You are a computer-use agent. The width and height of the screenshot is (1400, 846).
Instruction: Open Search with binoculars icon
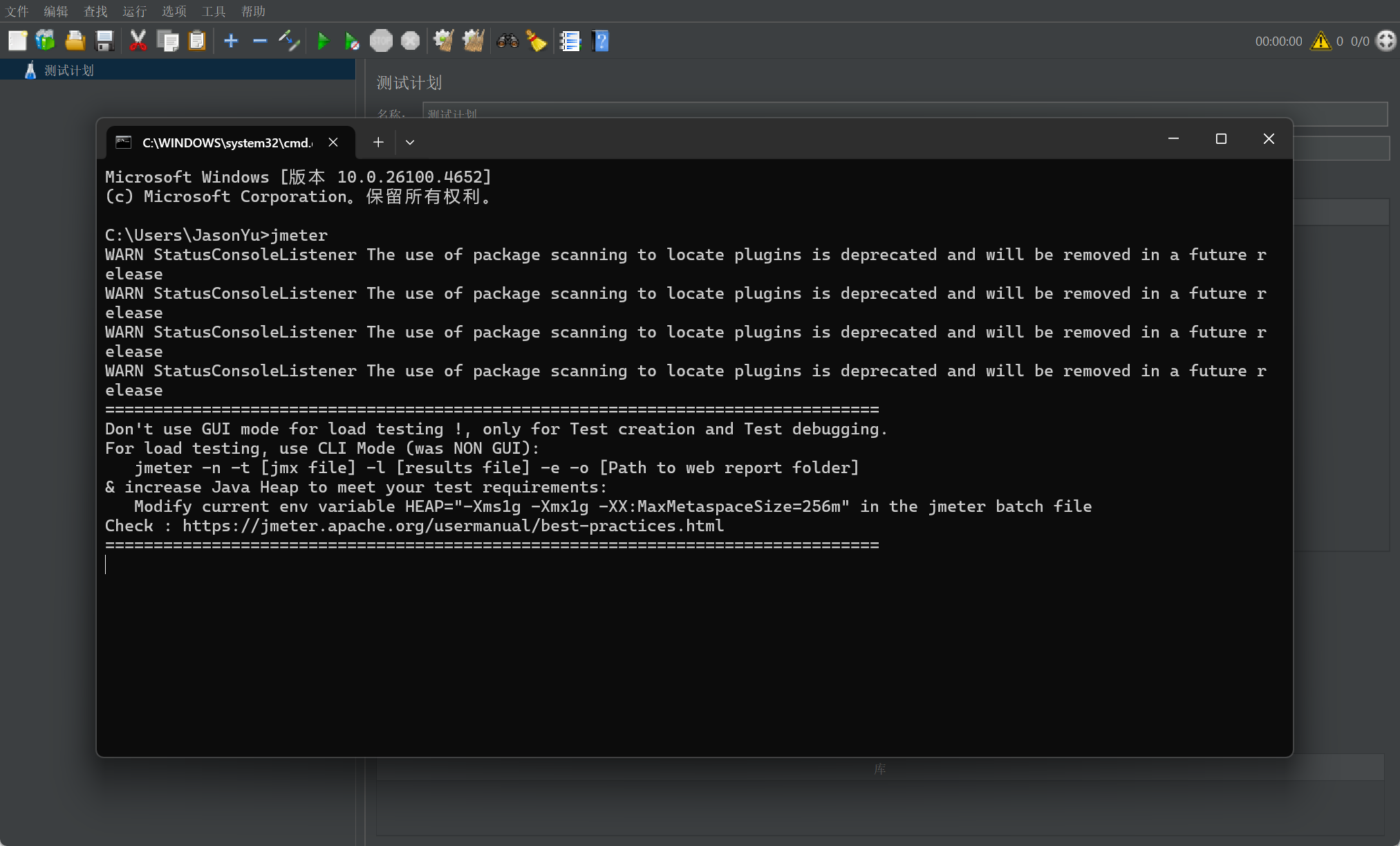click(x=507, y=41)
